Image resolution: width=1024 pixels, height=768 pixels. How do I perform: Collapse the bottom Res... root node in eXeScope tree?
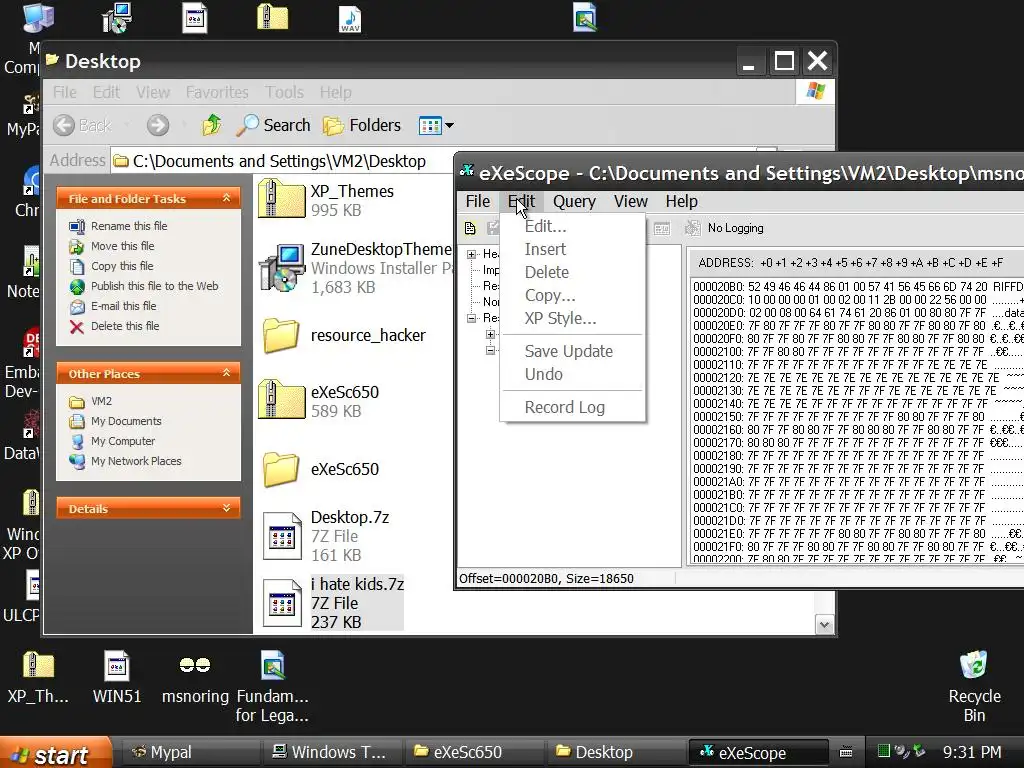[472, 318]
